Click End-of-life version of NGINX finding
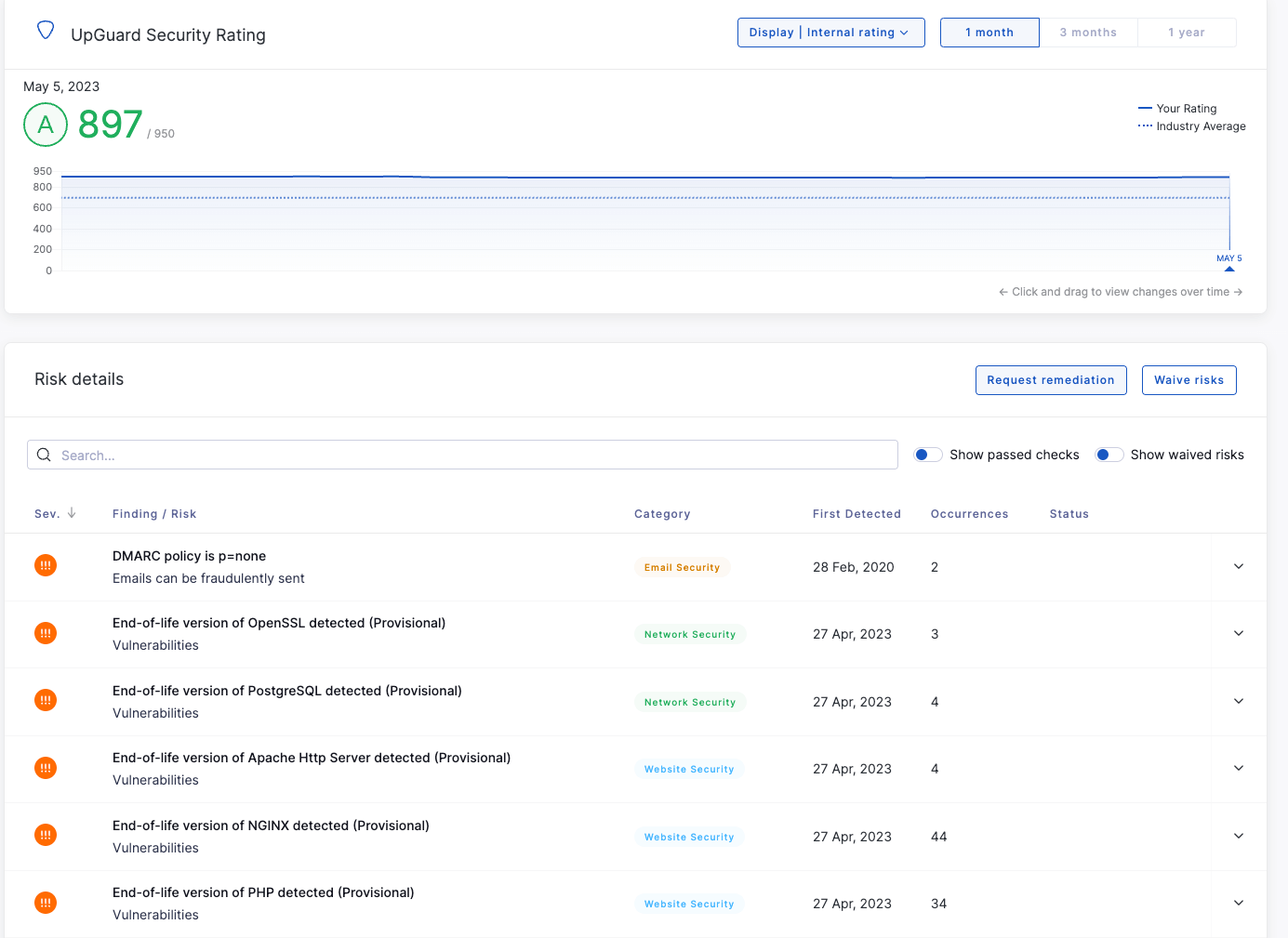 point(271,826)
